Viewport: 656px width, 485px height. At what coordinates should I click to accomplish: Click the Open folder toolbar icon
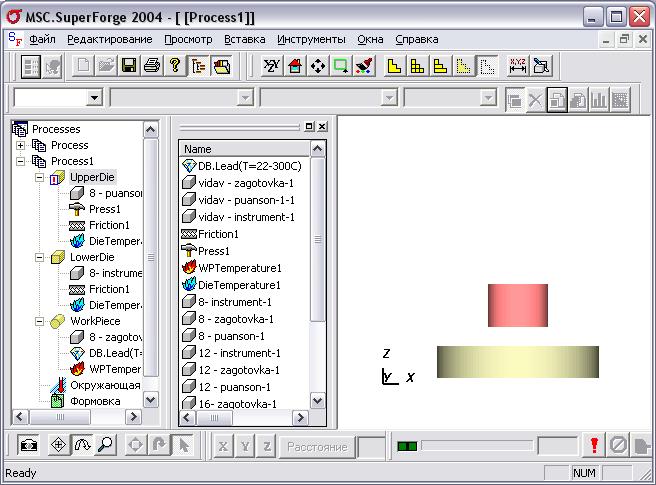[106, 66]
